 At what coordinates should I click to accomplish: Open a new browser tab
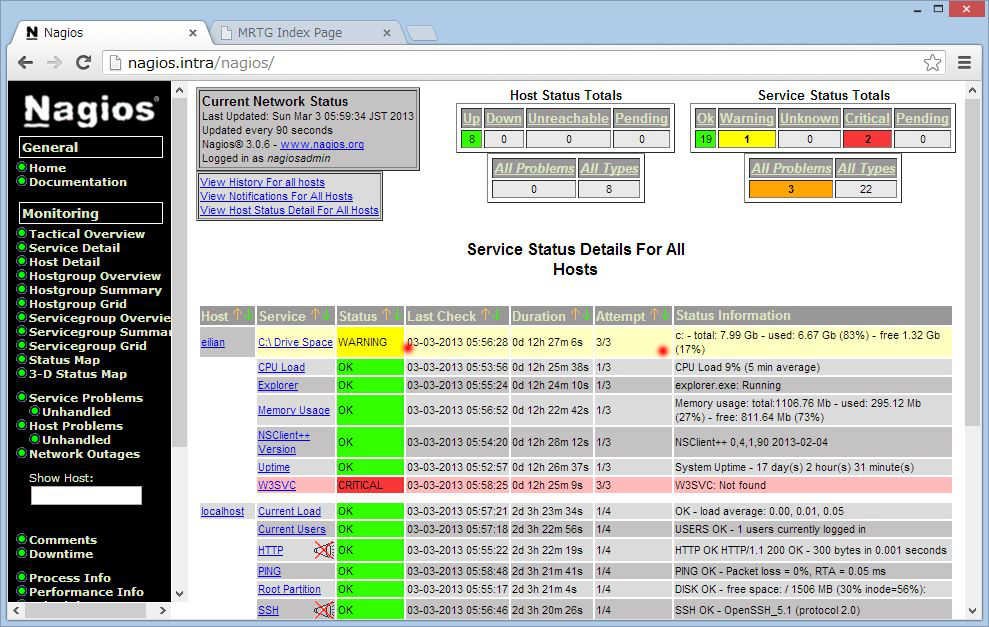coord(421,33)
